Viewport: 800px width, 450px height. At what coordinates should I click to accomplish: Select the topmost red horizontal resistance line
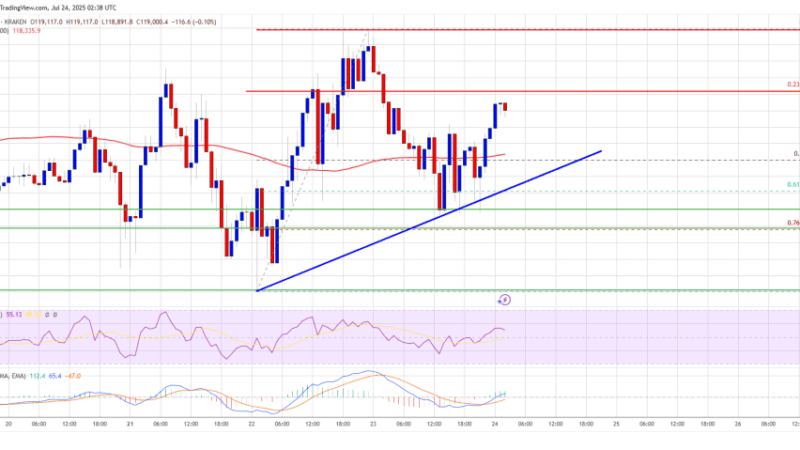pos(528,30)
